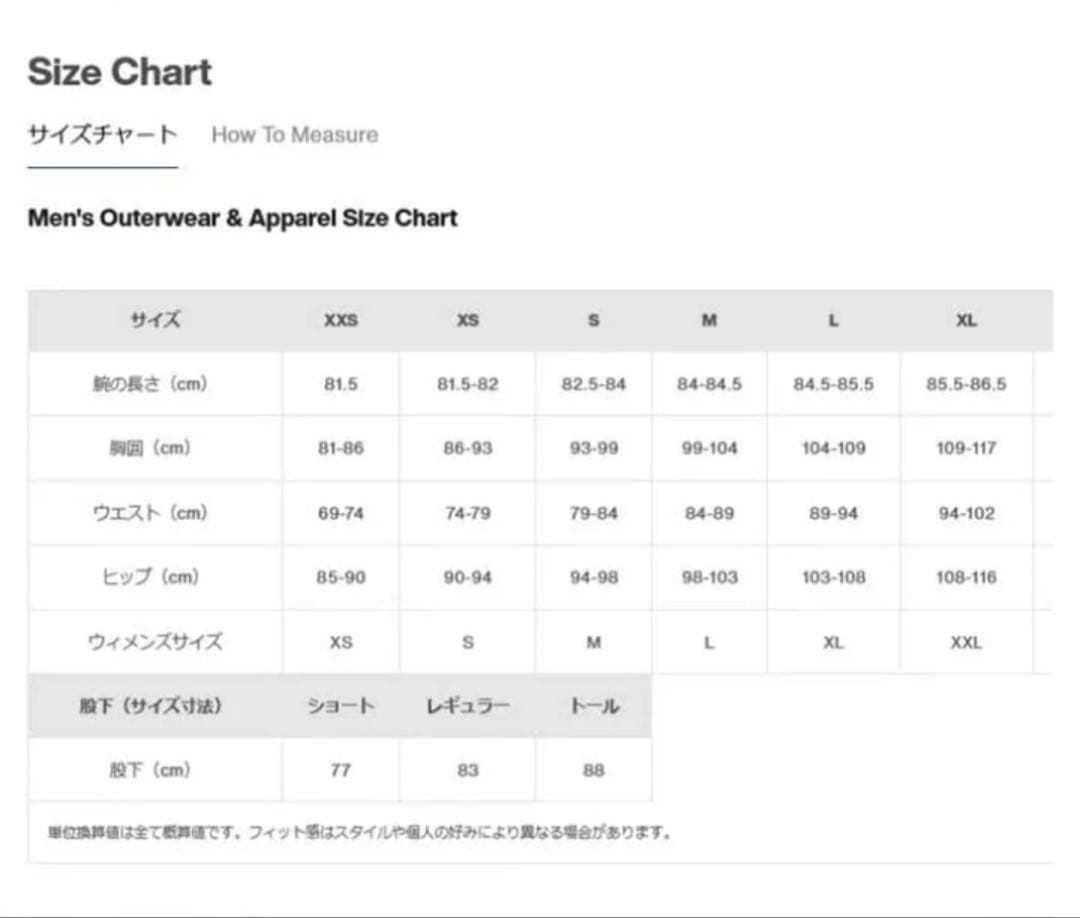Click the 股下 (サイズ寸法) header cell
The height and width of the screenshot is (918, 1080).
[x=150, y=706]
